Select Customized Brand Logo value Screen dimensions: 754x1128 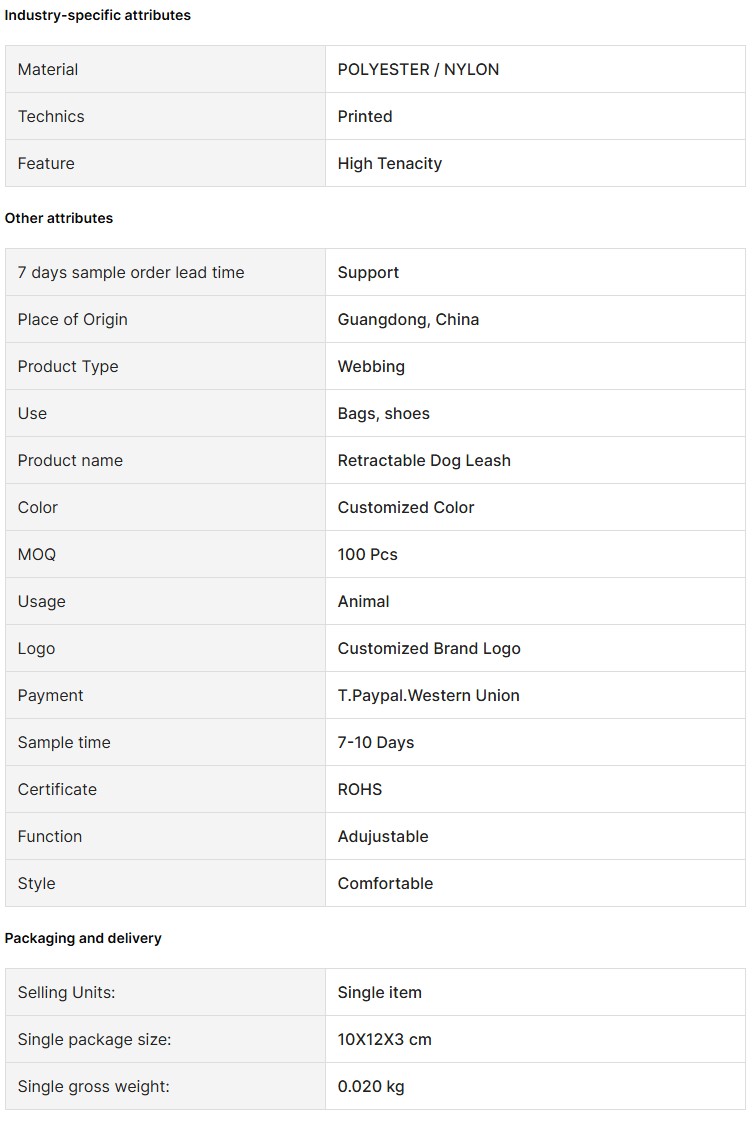coord(429,648)
